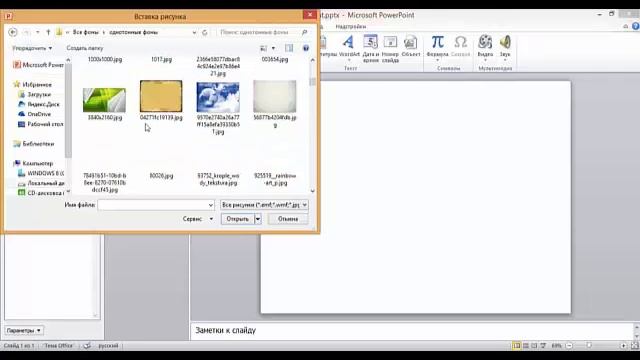The image size is (640, 360).
Task: Expand the view options arrow
Action: coord(273,48)
